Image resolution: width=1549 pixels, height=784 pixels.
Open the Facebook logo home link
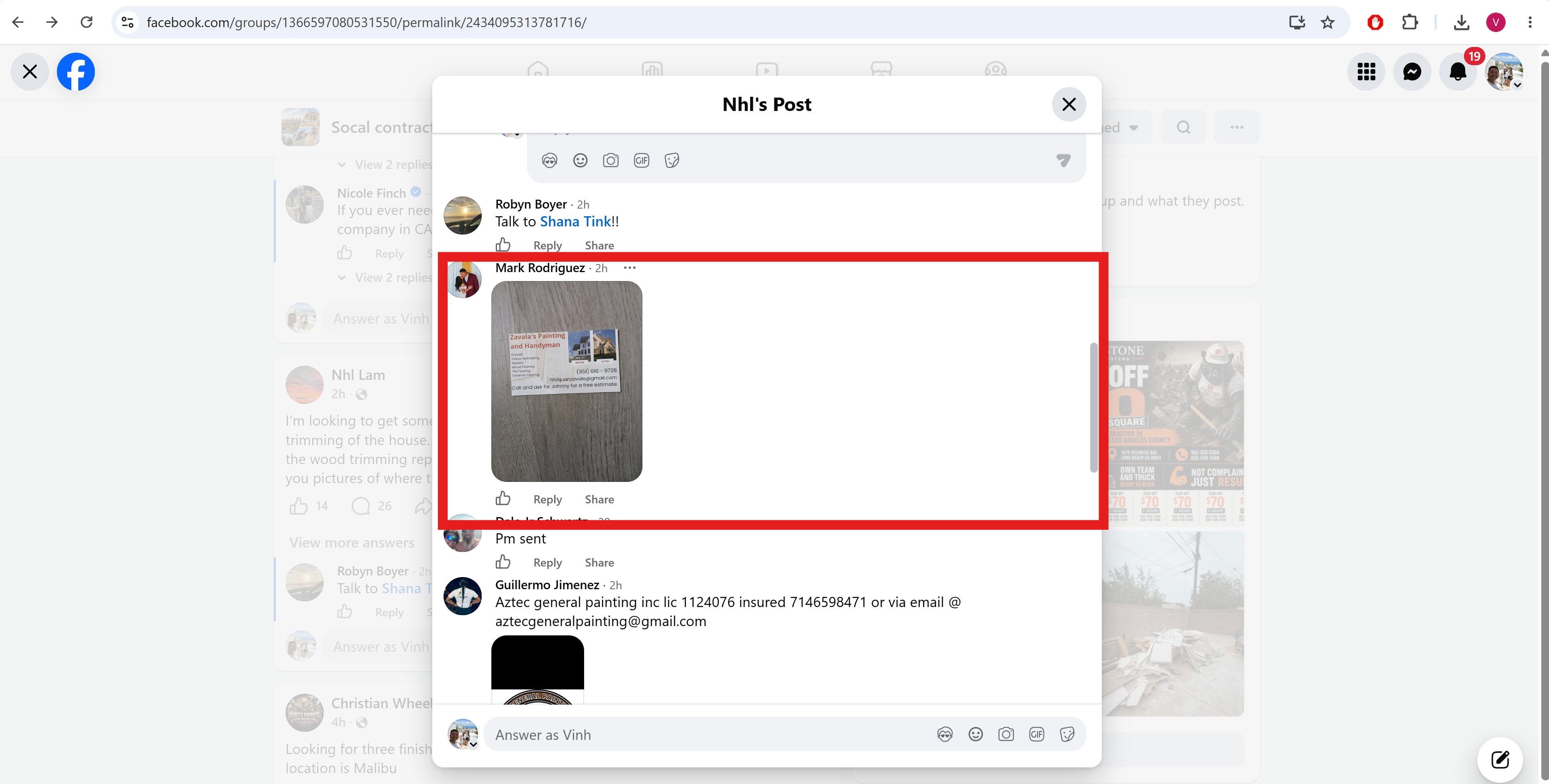pos(76,72)
